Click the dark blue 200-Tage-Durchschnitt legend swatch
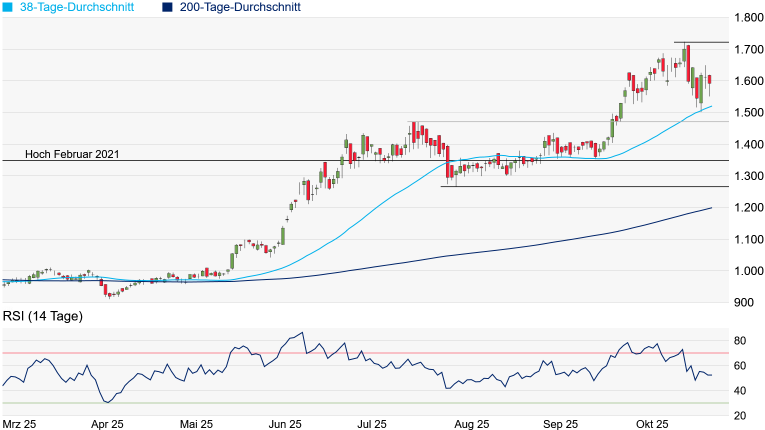 click(167, 7)
